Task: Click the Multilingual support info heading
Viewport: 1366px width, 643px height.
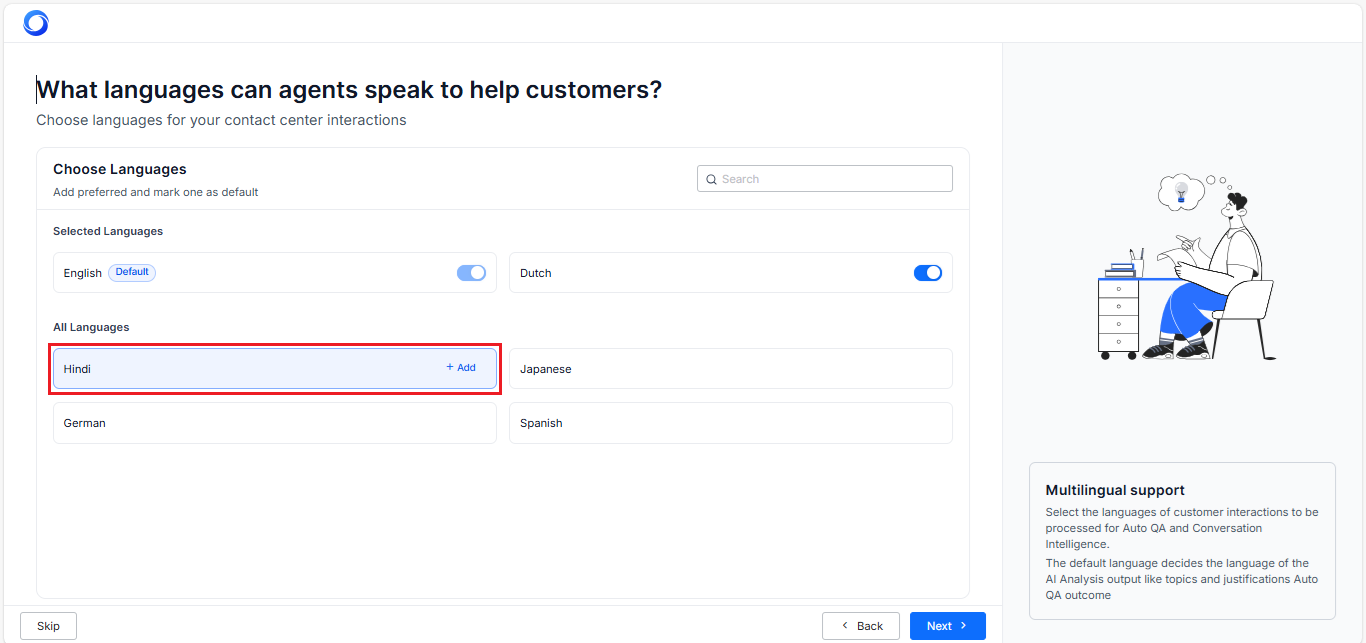Action: point(1115,490)
